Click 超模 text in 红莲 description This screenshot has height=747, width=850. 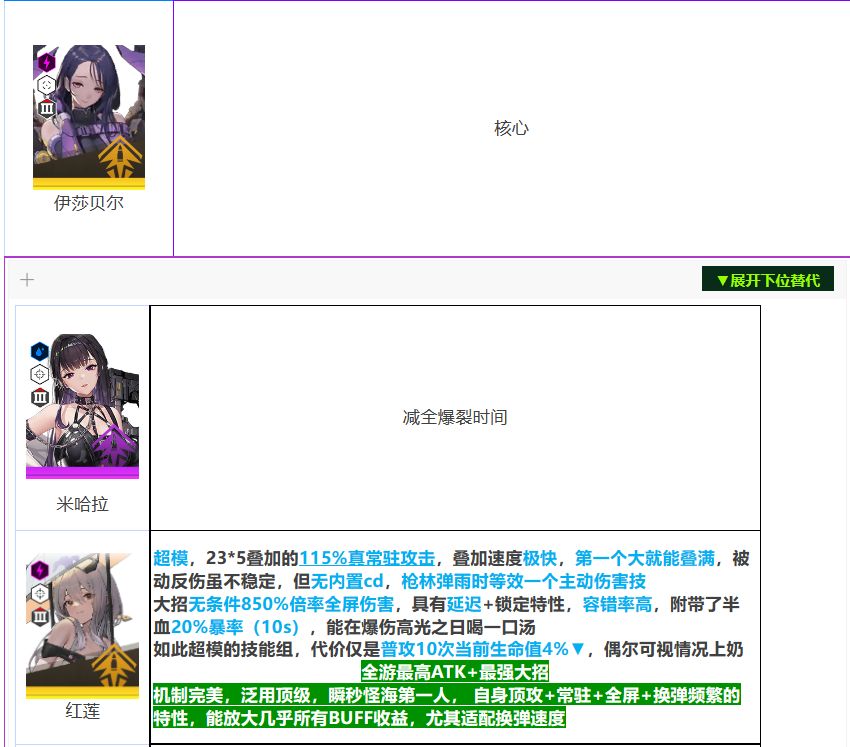[171, 558]
